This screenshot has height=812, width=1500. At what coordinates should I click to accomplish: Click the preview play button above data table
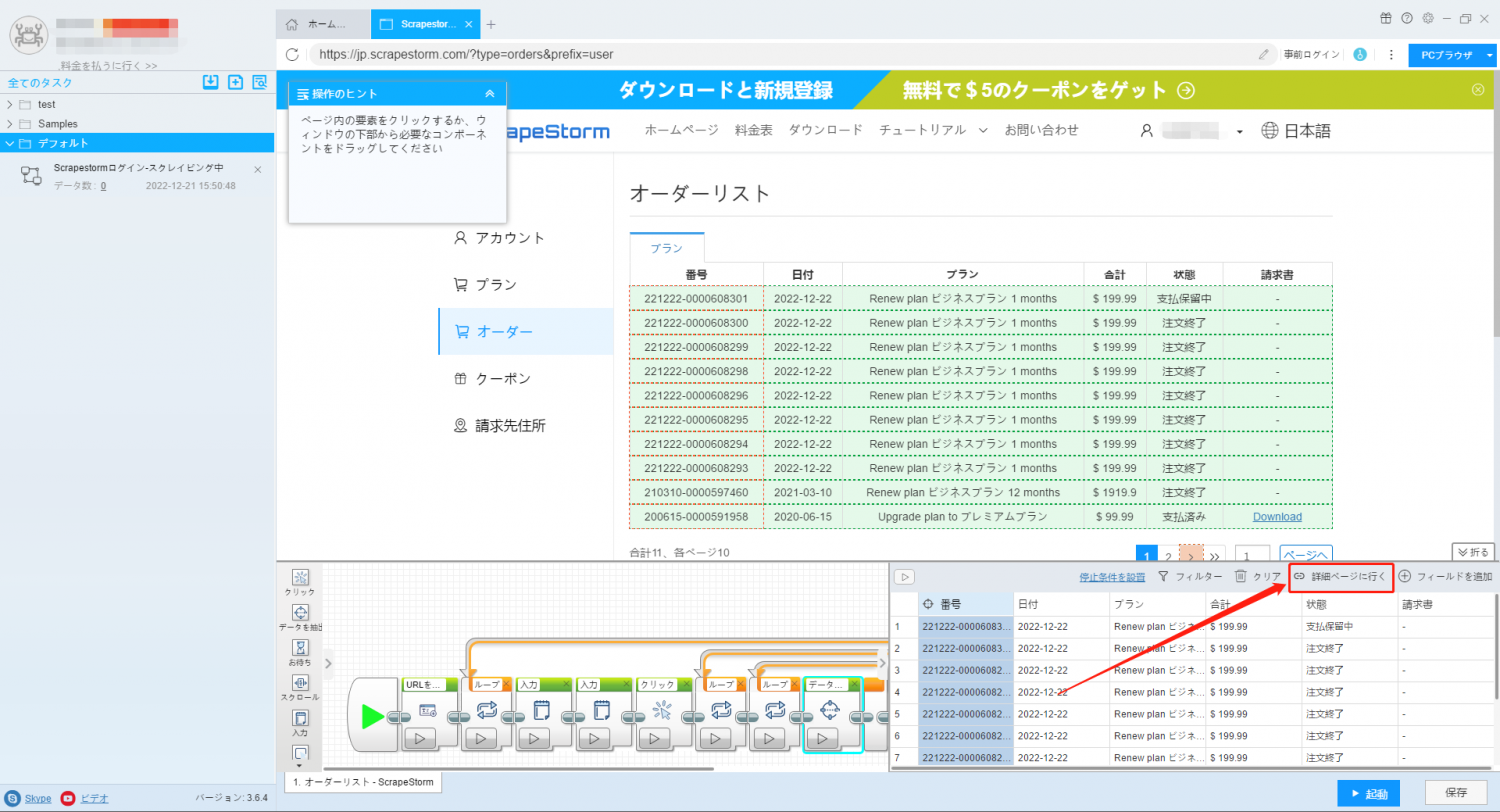(904, 577)
